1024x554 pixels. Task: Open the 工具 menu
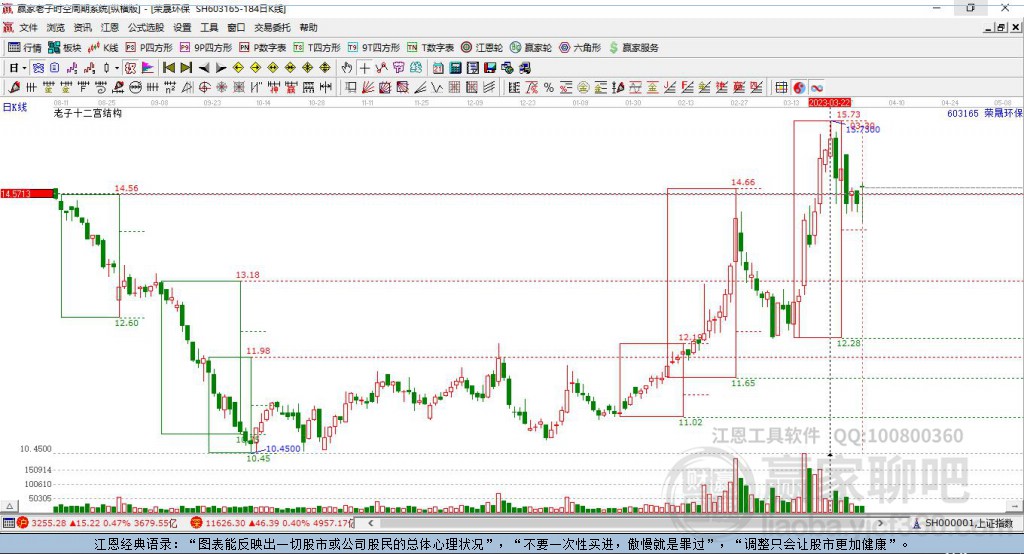click(209, 27)
